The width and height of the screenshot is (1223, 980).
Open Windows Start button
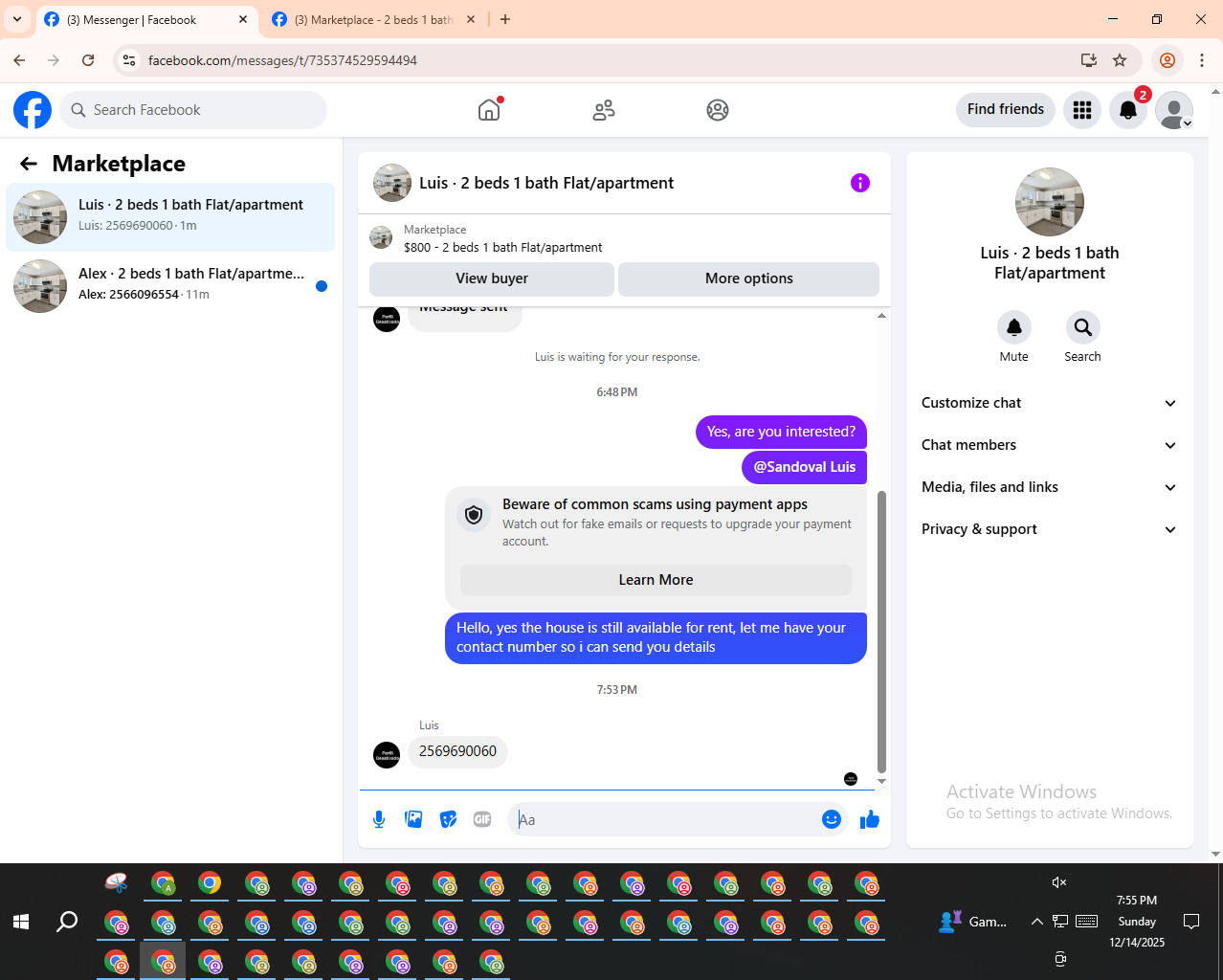click(21, 922)
